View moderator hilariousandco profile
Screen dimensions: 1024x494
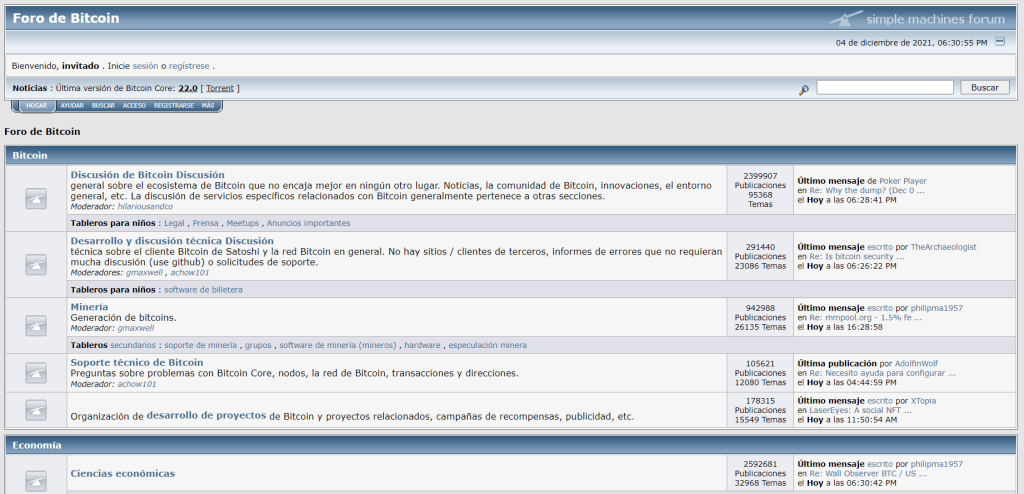[x=146, y=206]
